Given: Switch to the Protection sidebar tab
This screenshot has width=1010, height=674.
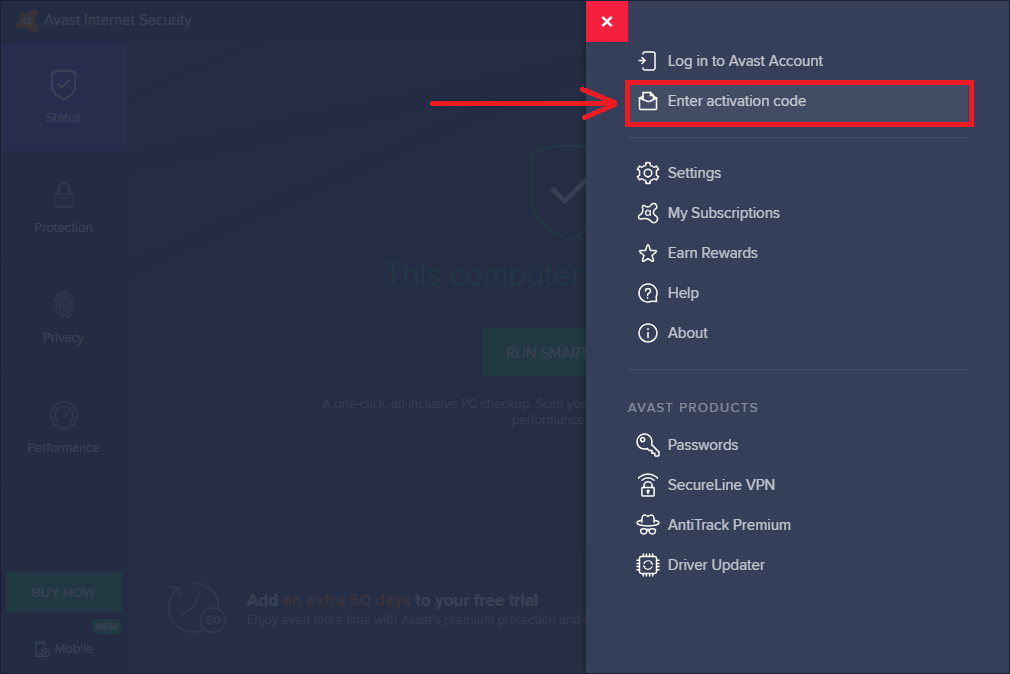Looking at the screenshot, I should point(63,207).
